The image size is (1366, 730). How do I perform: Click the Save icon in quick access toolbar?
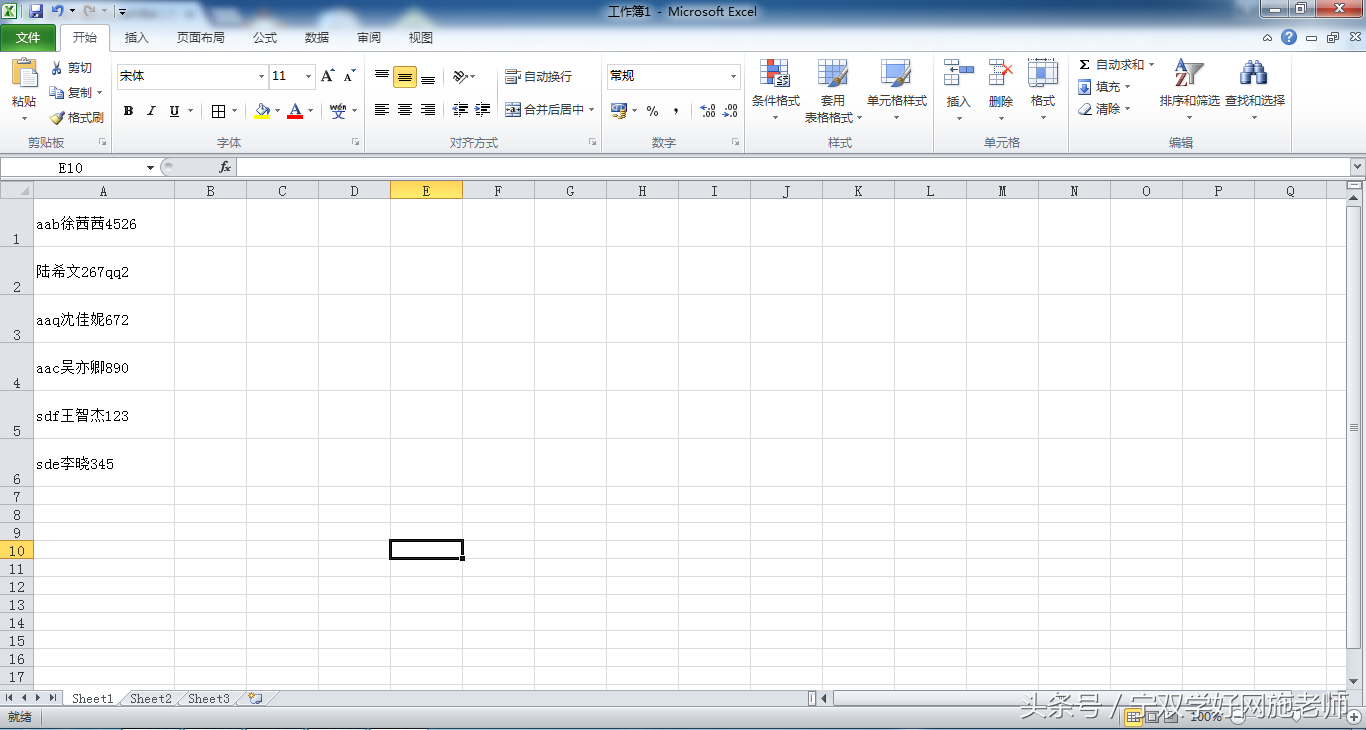coord(36,11)
